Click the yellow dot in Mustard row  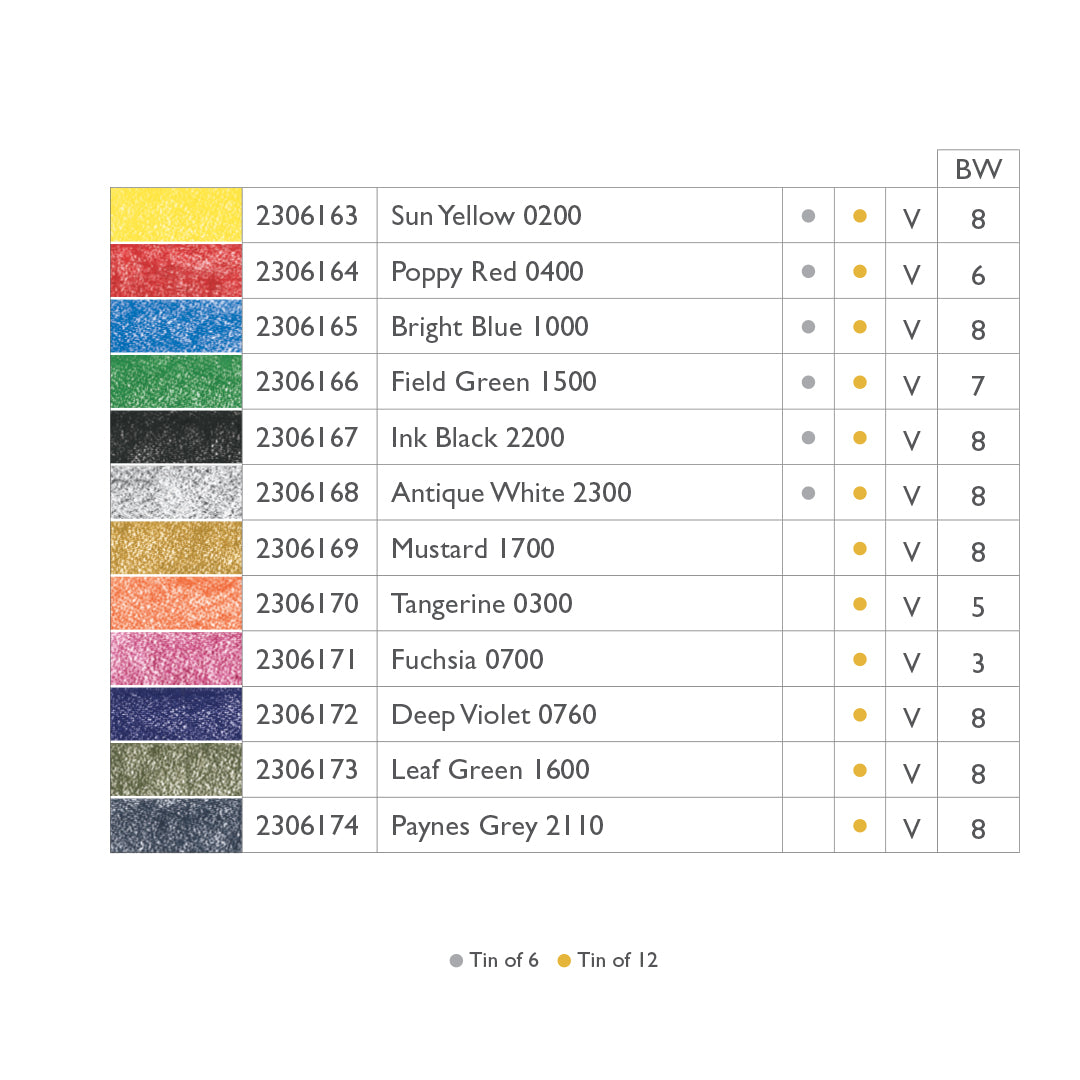pos(859,548)
